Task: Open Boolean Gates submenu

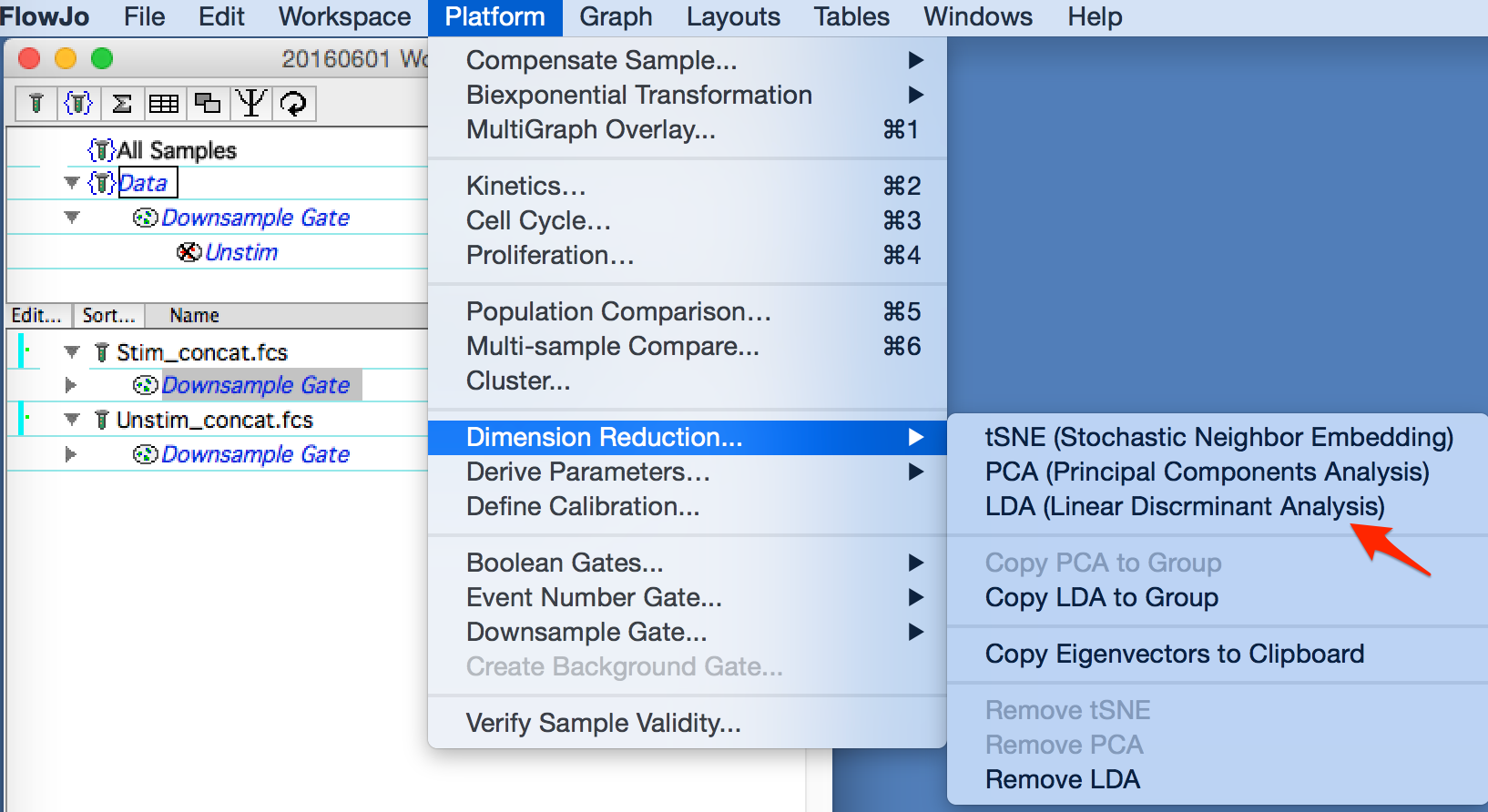Action: [x=688, y=563]
